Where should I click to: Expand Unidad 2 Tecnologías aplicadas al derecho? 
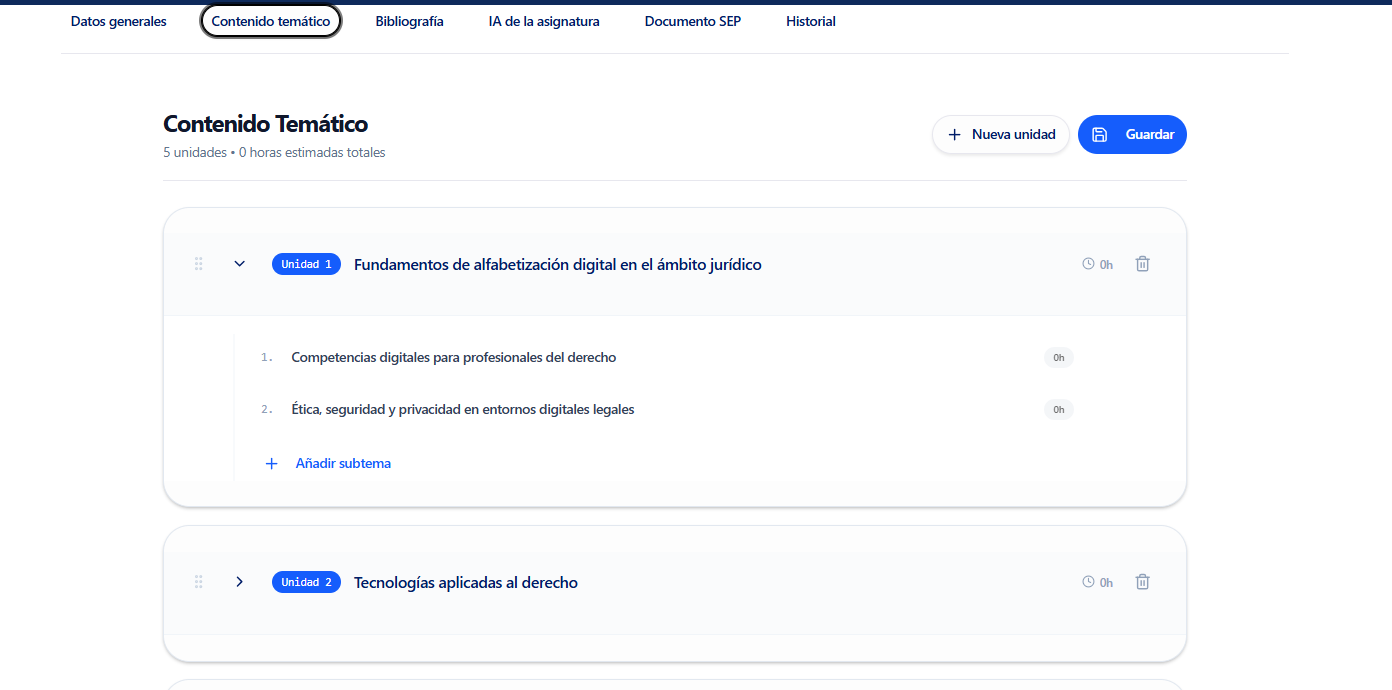coord(239,582)
